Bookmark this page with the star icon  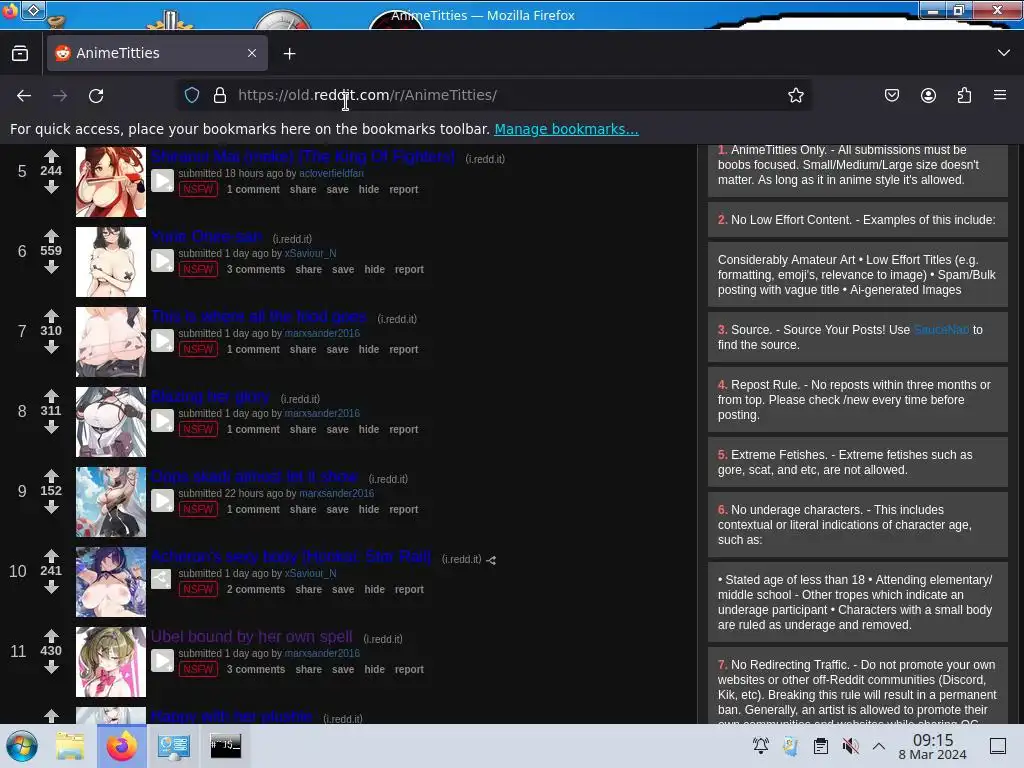[x=795, y=95]
